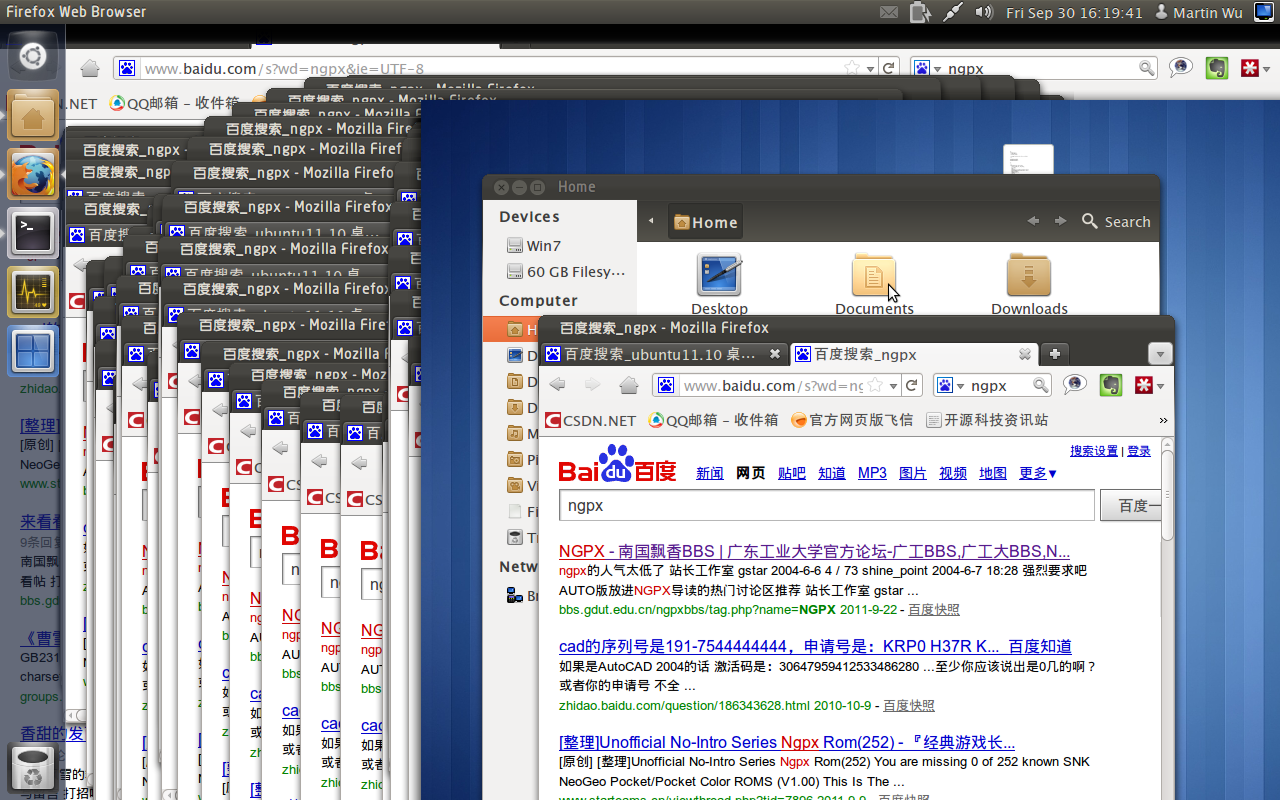The height and width of the screenshot is (800, 1280).
Task: Open LastPass dropdown arrow in front Firefox
Action: point(1160,386)
